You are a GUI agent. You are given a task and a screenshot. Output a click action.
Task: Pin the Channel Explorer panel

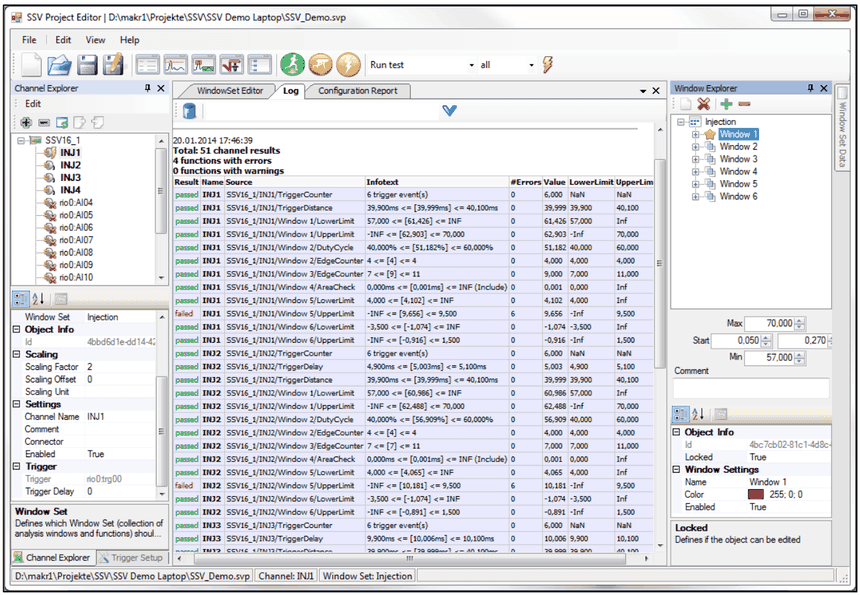(x=148, y=88)
